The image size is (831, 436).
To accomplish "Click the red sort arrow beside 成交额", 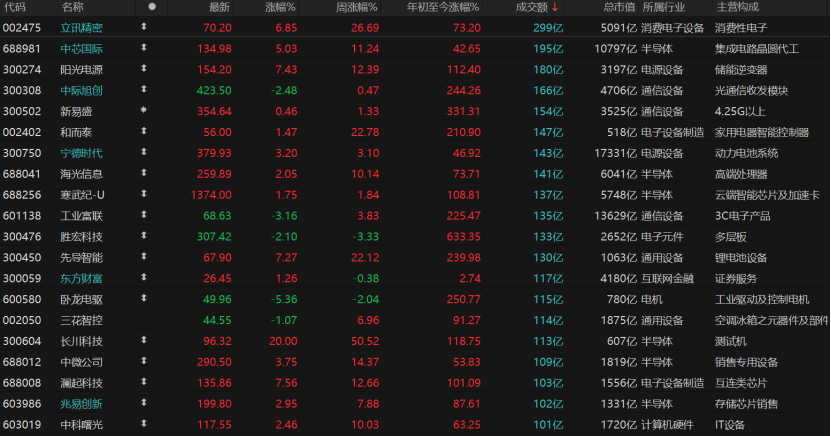I will (555, 7).
